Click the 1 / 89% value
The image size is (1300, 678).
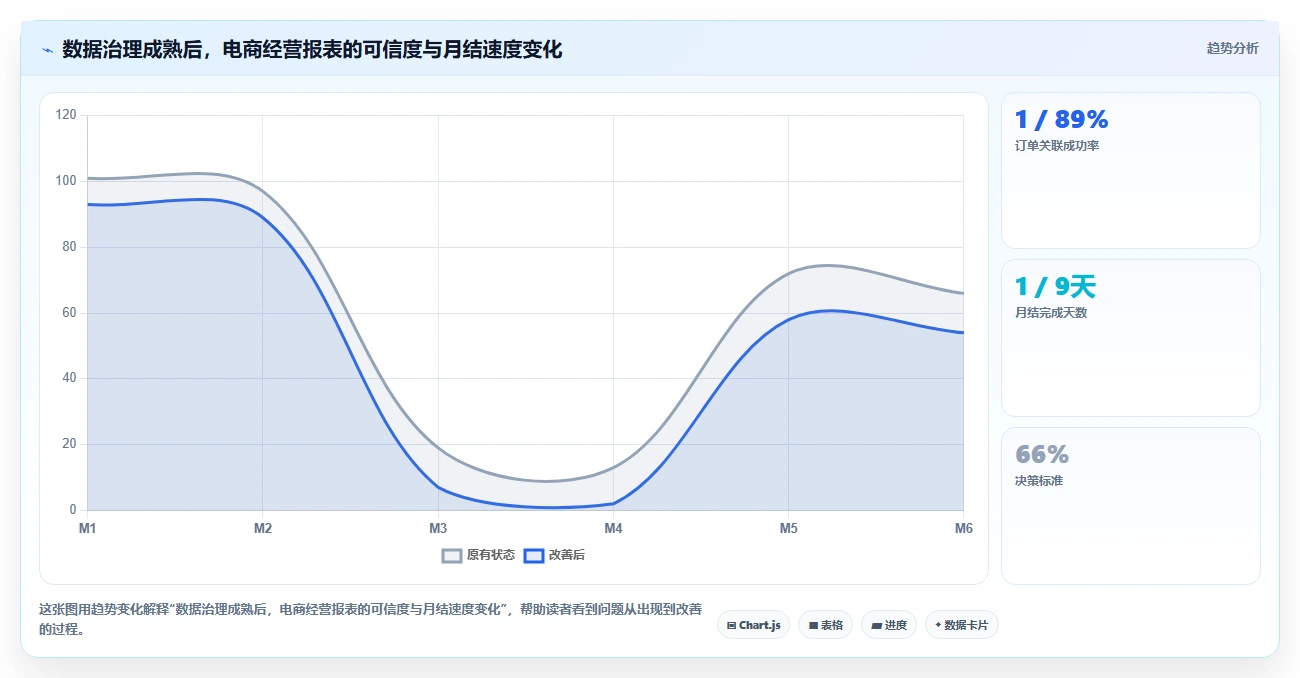[1061, 120]
